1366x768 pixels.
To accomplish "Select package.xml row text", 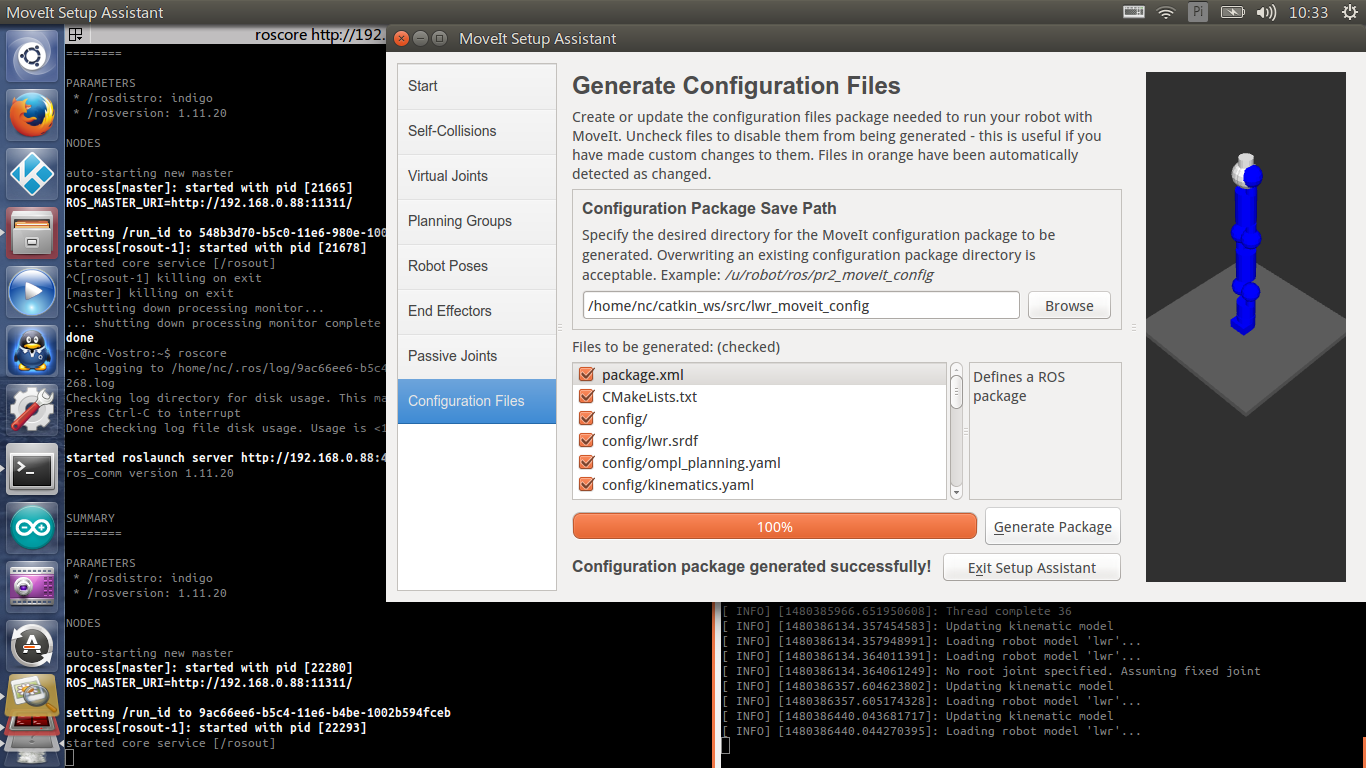I will [x=643, y=375].
